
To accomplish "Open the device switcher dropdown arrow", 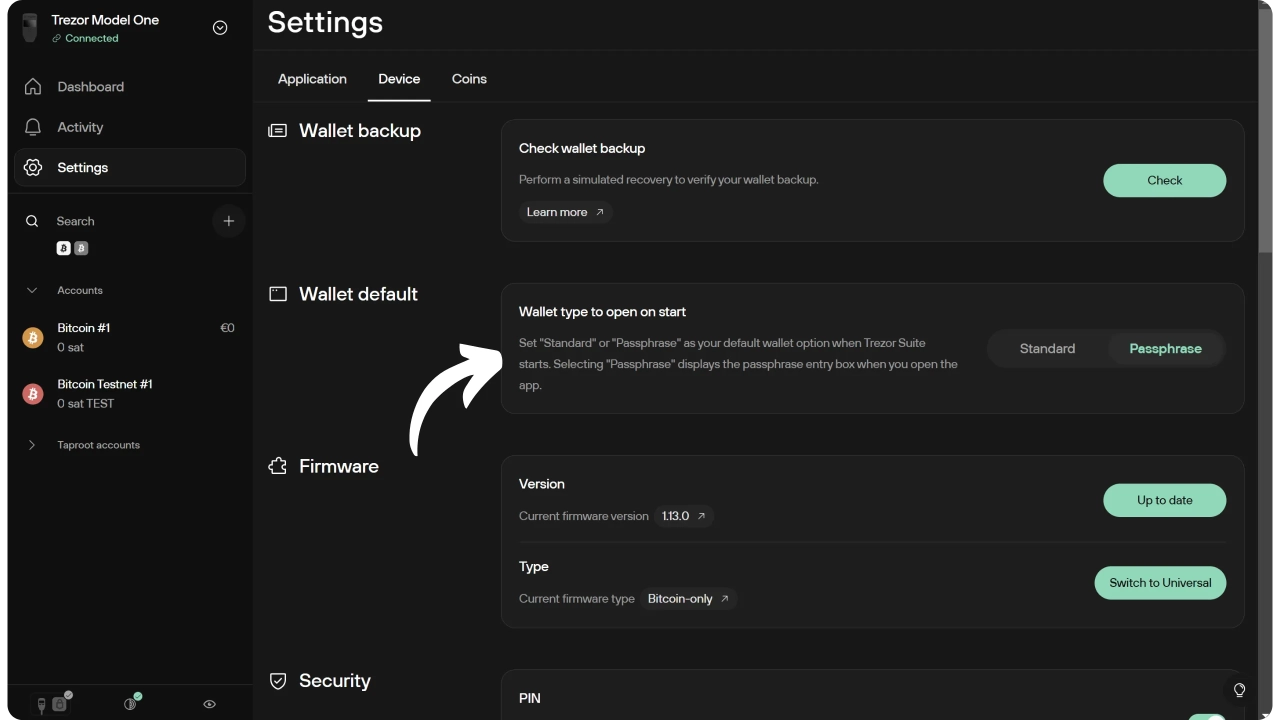I will click(220, 28).
